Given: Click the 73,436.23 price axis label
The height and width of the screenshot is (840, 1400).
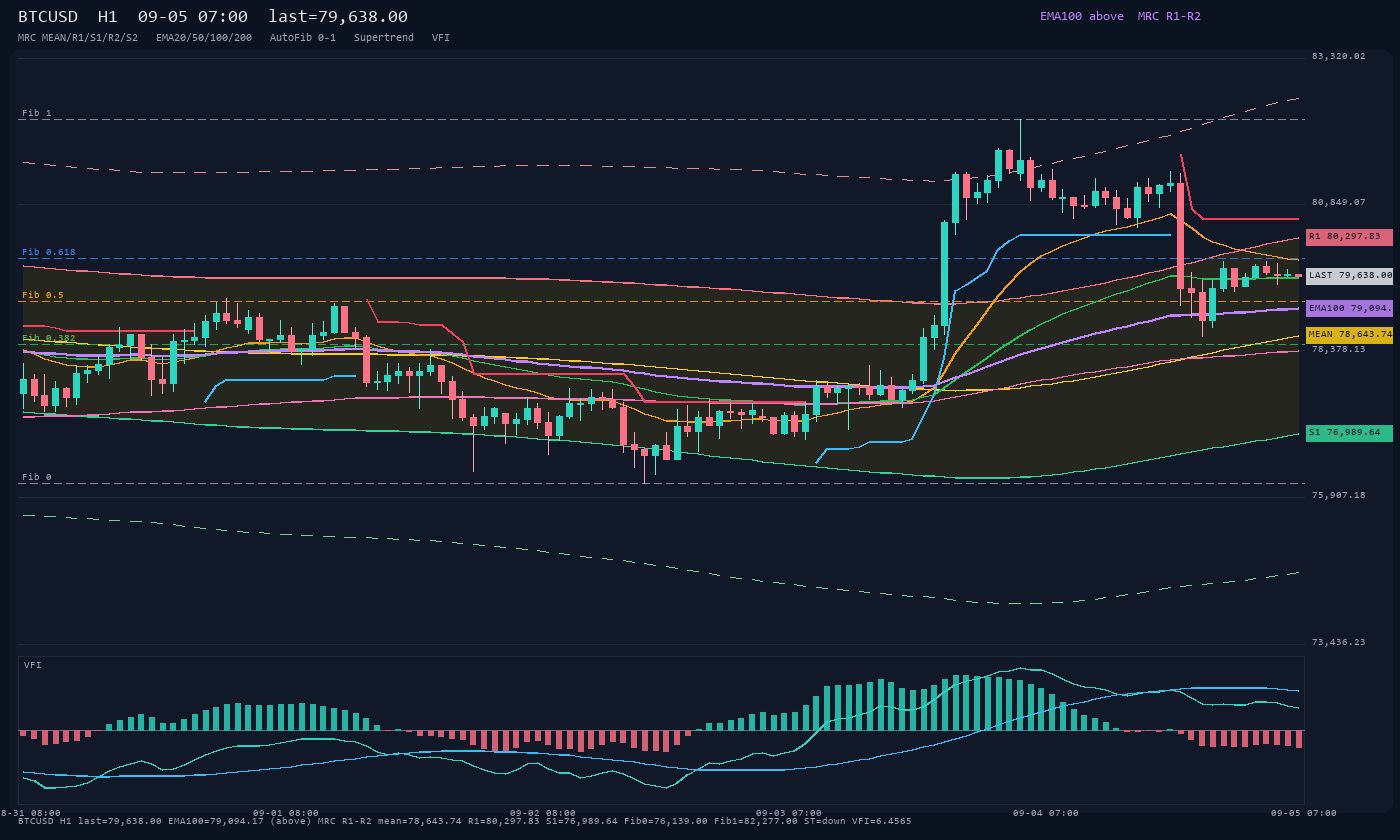Looking at the screenshot, I should click(1339, 642).
